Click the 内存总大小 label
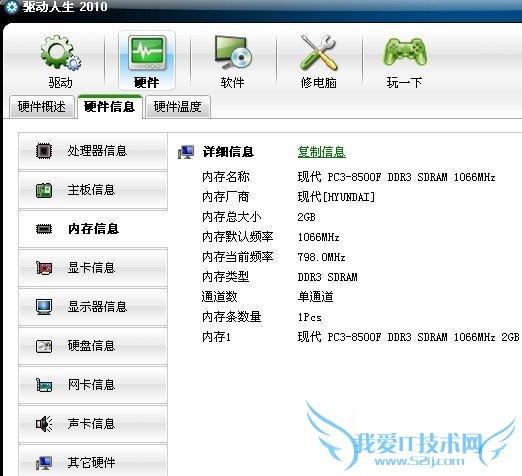Screen dimensions: 522x476 pyautogui.click(x=232, y=217)
